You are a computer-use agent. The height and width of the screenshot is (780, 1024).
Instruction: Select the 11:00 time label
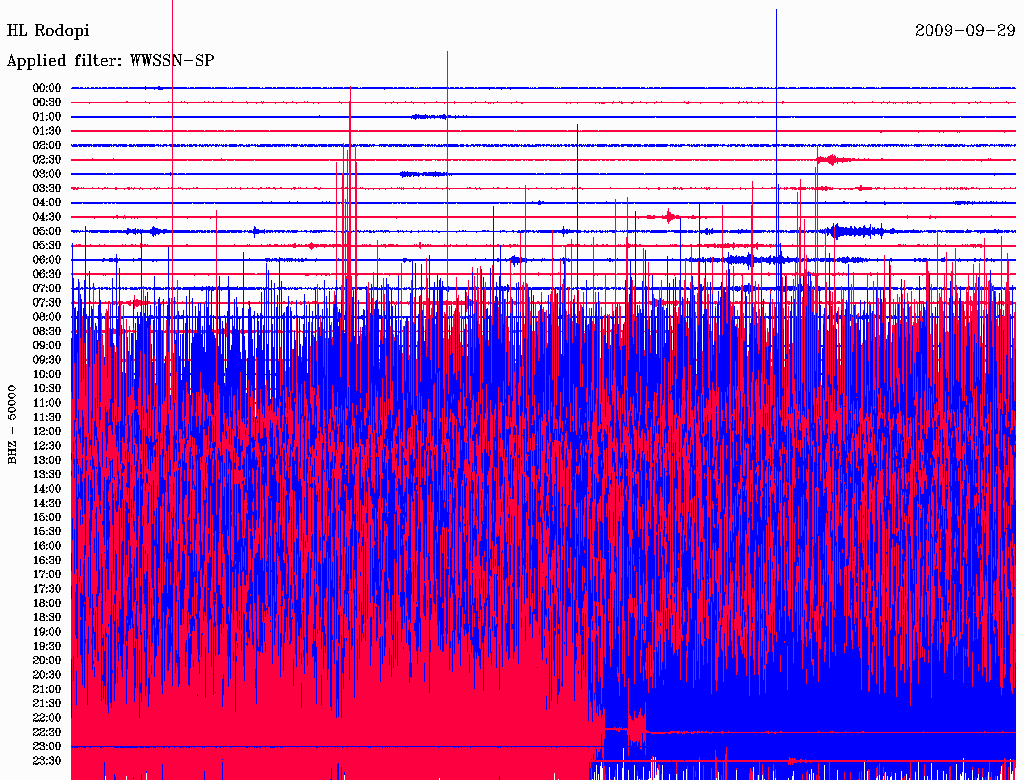pyautogui.click(x=47, y=403)
